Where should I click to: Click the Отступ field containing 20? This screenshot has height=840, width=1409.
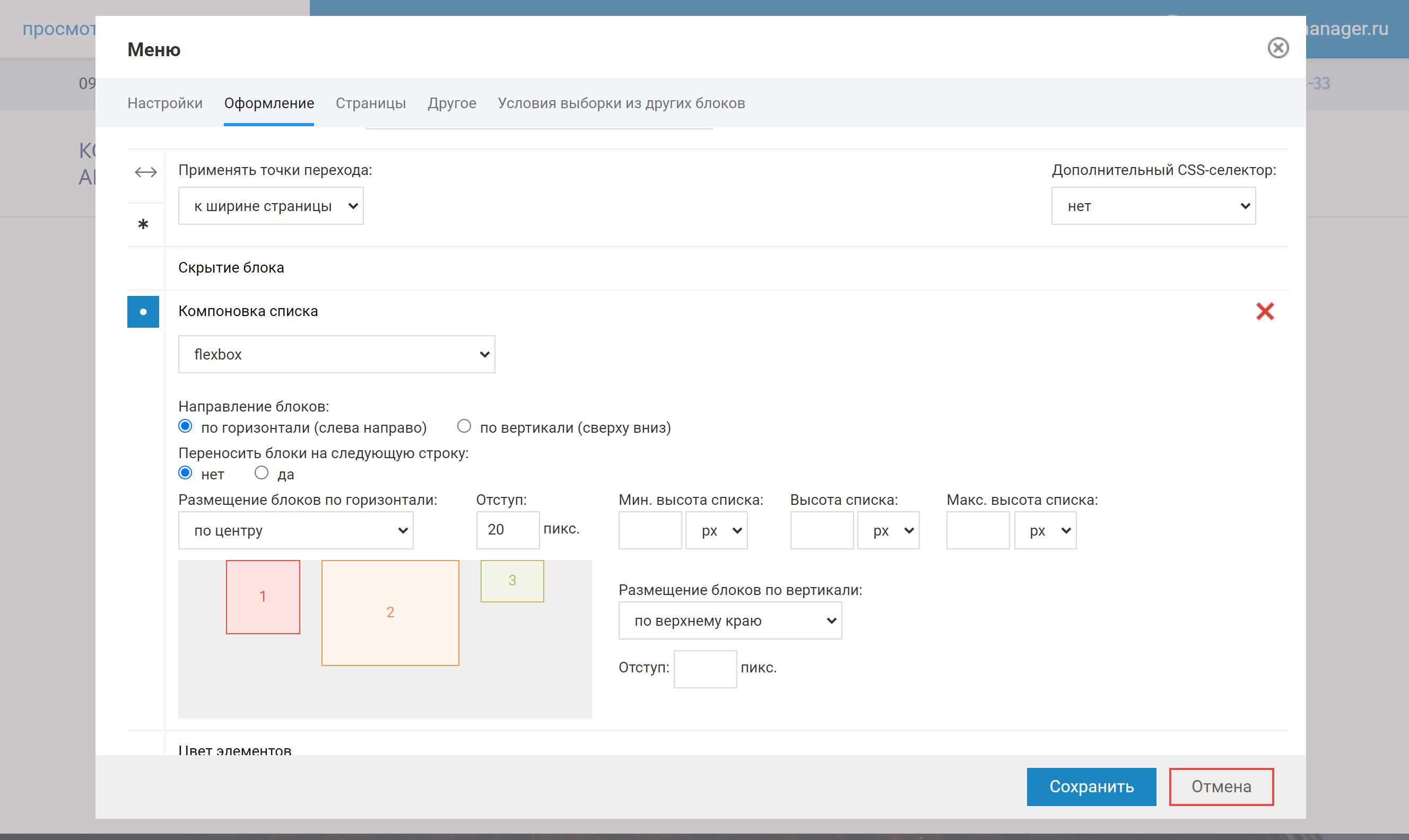point(507,530)
